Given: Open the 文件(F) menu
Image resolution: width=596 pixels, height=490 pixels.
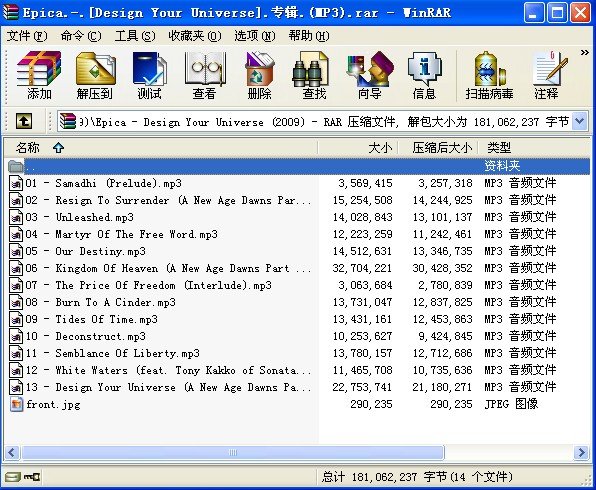Looking at the screenshot, I should tap(27, 36).
